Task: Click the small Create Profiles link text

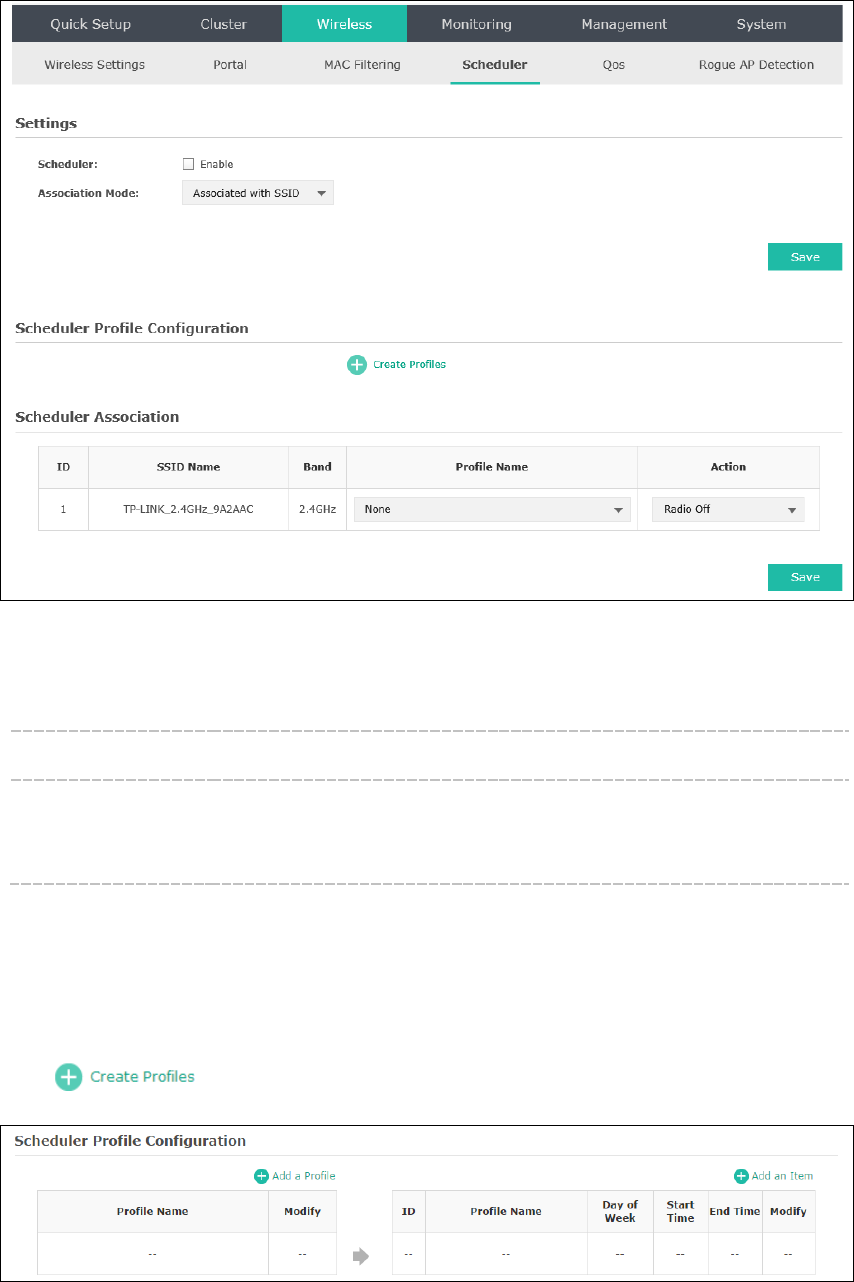Action: pyautogui.click(x=409, y=365)
